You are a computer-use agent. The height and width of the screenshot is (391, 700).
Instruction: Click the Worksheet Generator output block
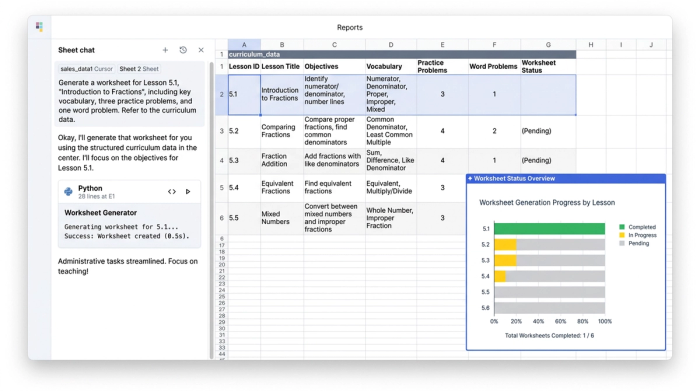(x=129, y=225)
